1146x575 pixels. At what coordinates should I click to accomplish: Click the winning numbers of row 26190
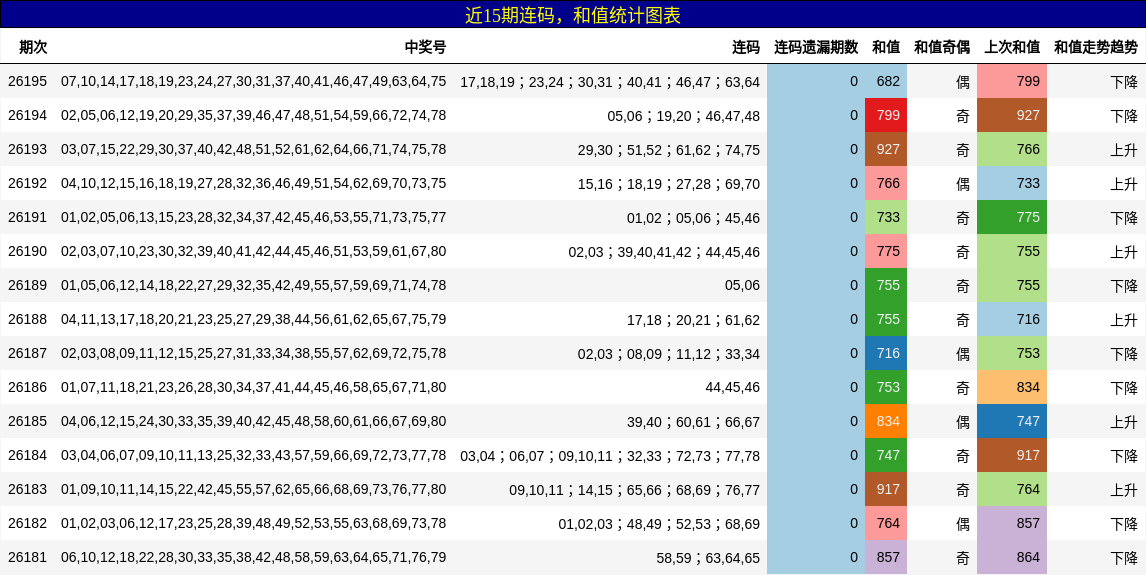254,251
